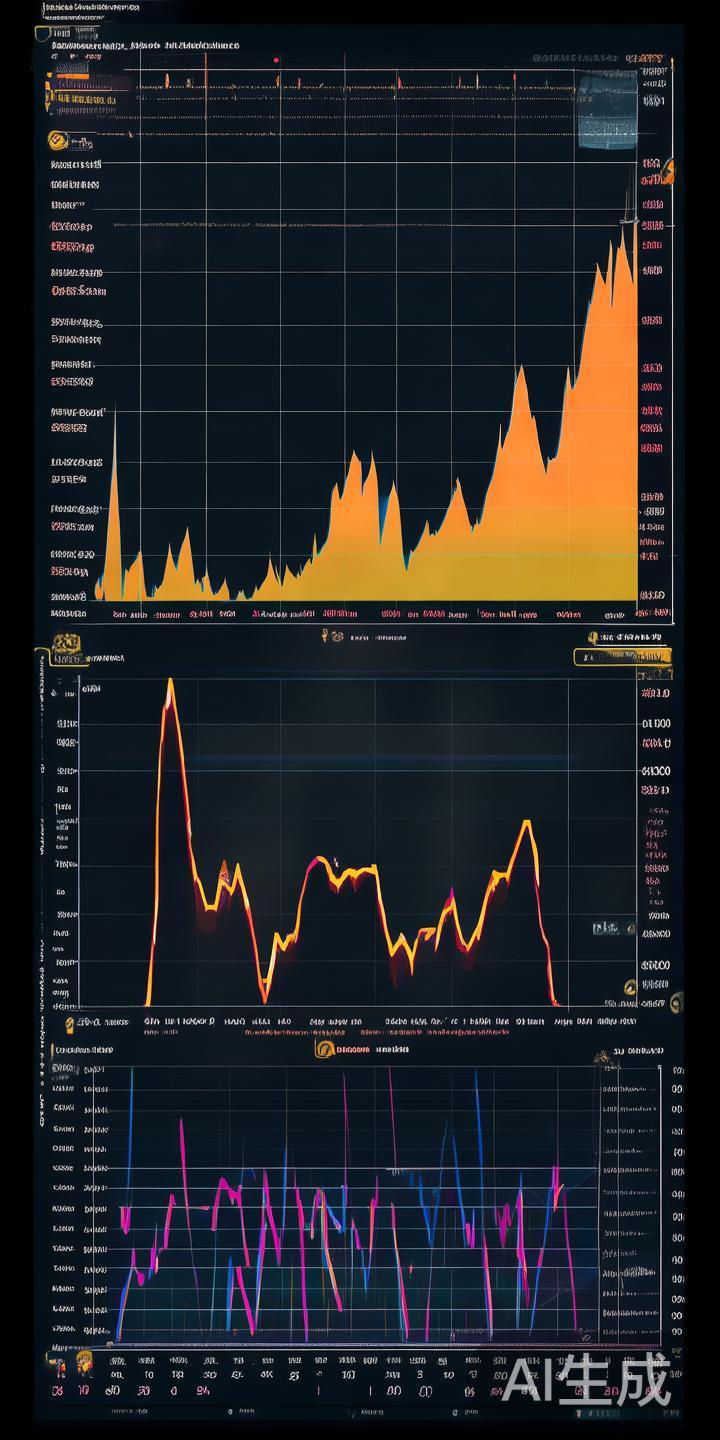This screenshot has width=720, height=1440.
Task: Click the orange figure icon below the bottom chart's left corner
Action: click(84, 1360)
